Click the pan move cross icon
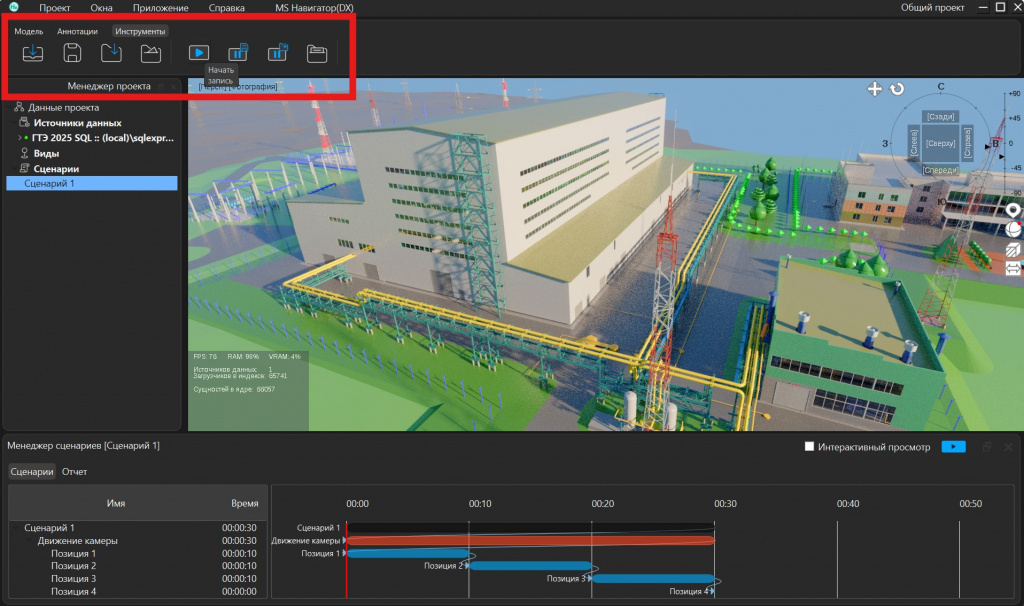The width and height of the screenshot is (1024, 606). pyautogui.click(x=874, y=89)
